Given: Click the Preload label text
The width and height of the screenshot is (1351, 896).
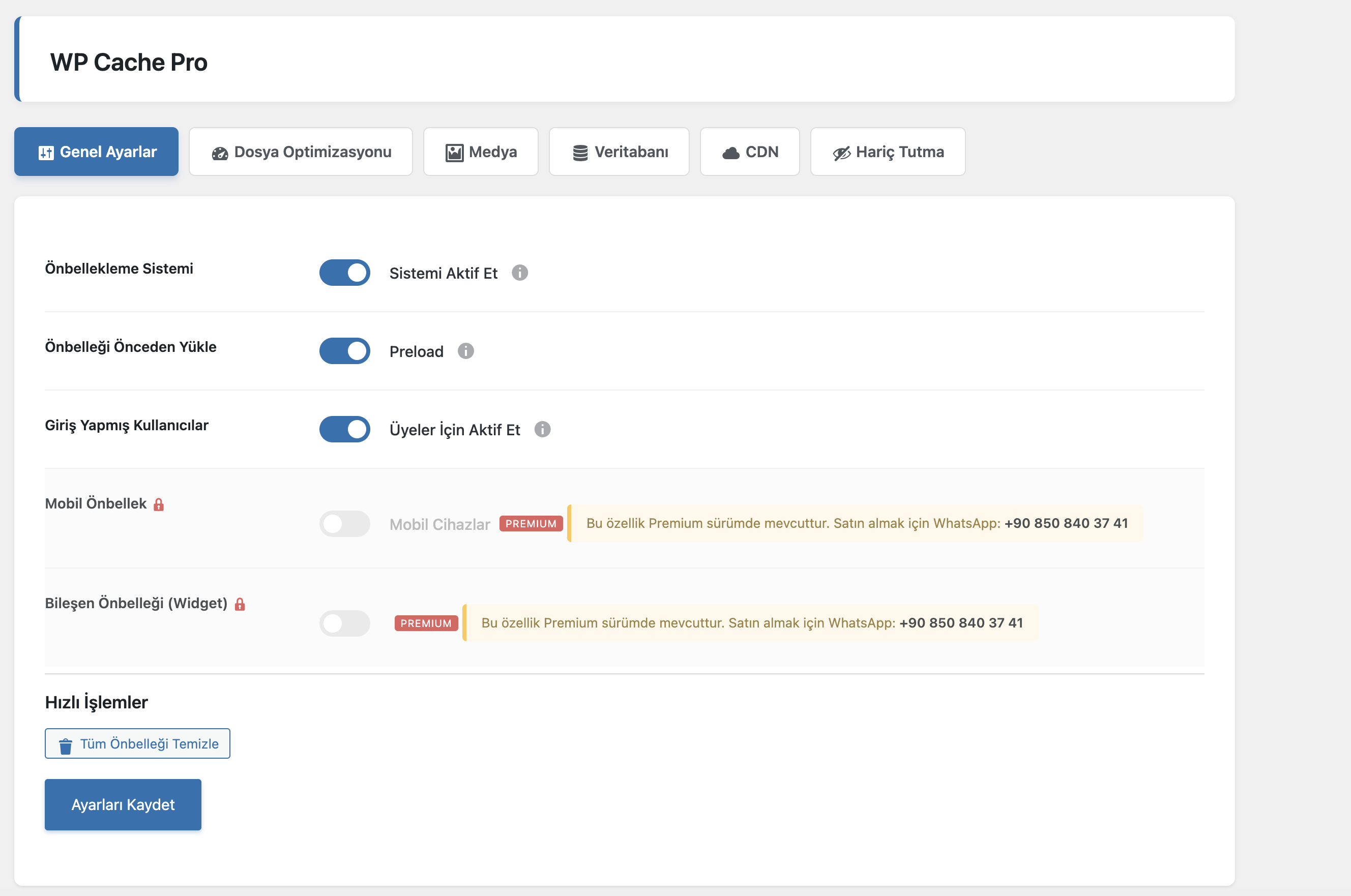Looking at the screenshot, I should [x=417, y=352].
